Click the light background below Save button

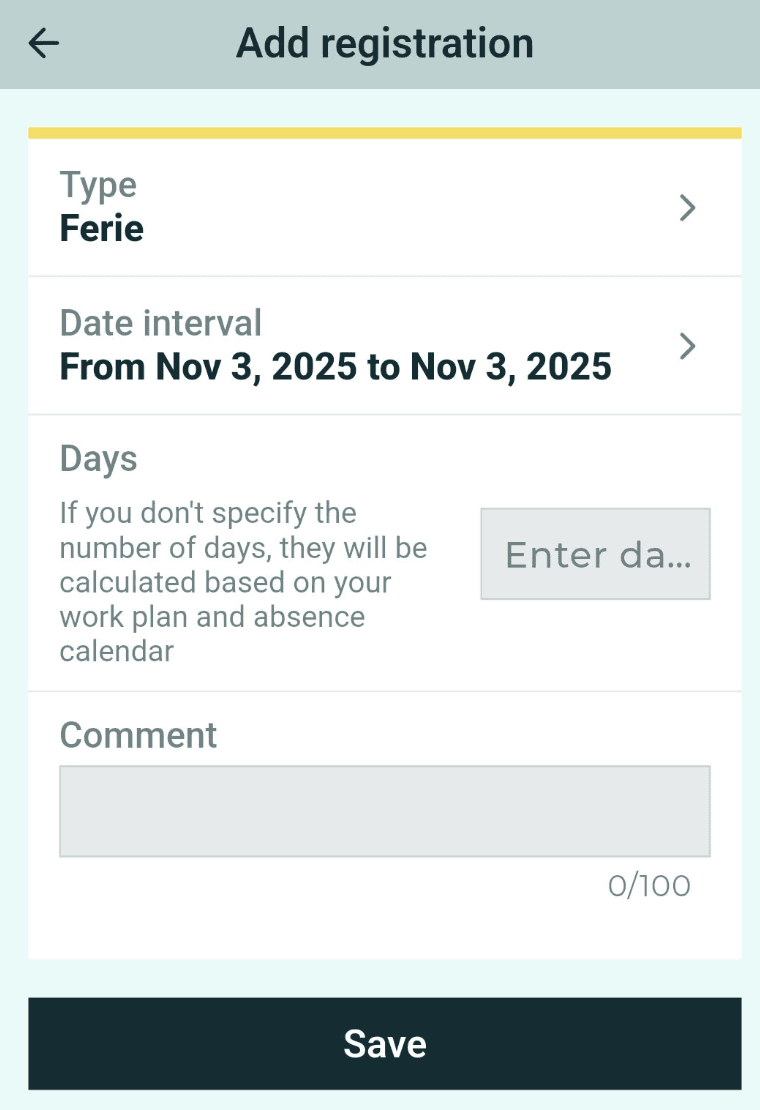coord(385,1100)
